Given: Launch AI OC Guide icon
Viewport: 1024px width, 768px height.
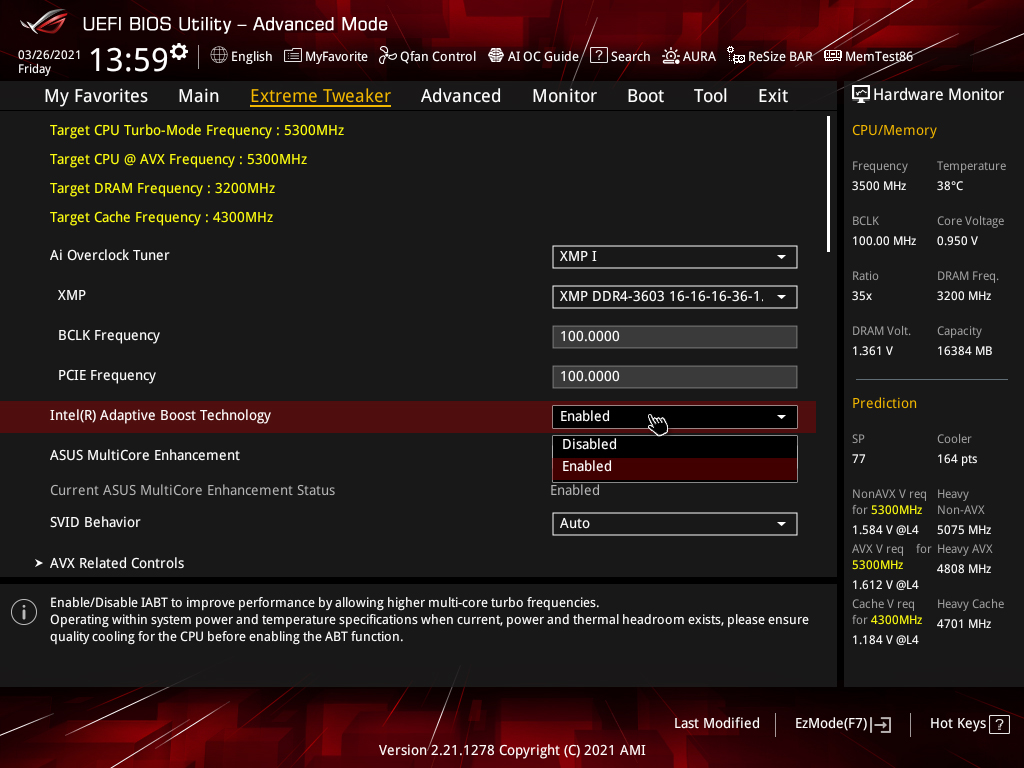Looking at the screenshot, I should [x=496, y=56].
